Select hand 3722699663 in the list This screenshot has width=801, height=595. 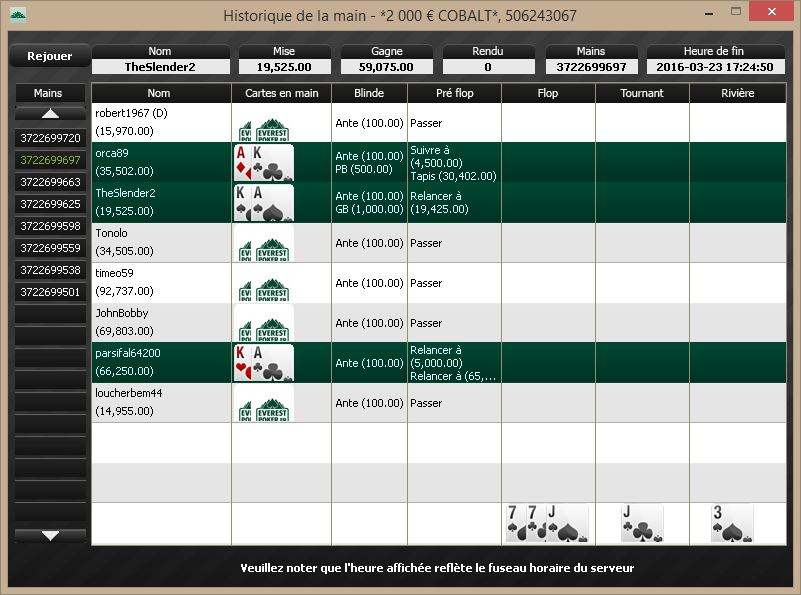50,182
